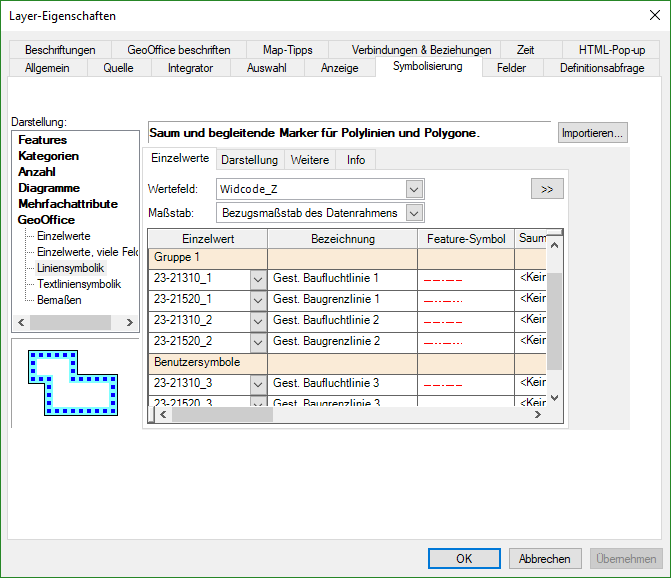Select Kategorien in the Darstellung list

tap(48, 156)
